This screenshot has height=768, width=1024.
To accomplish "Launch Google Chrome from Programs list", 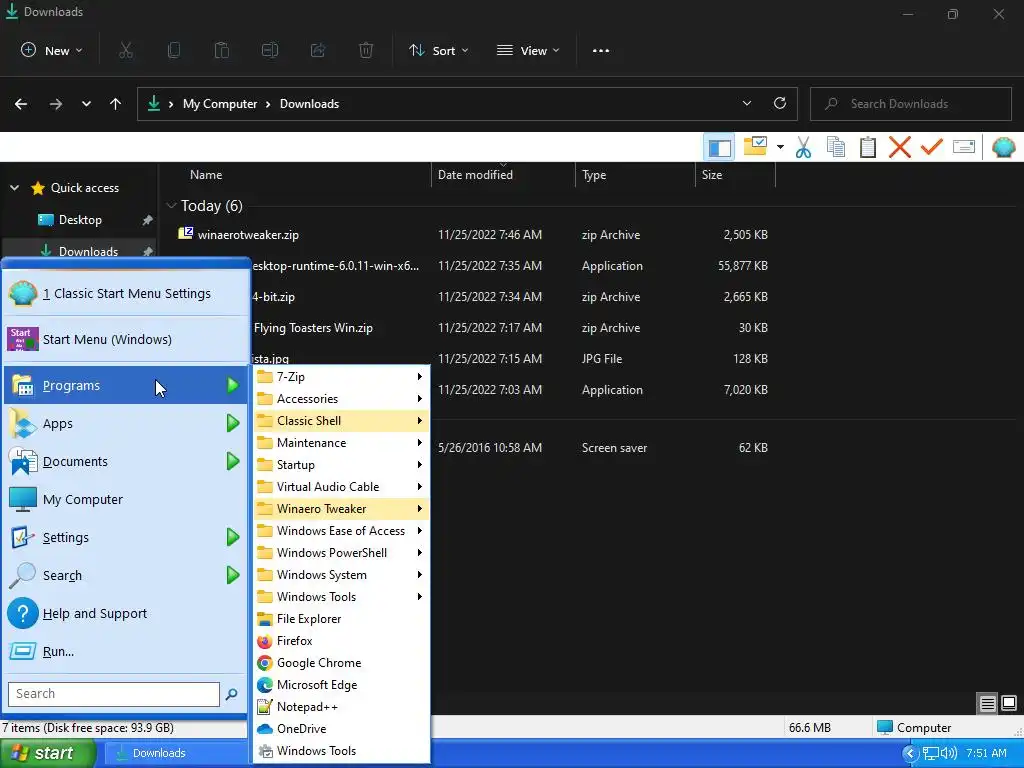I will tap(341, 663).
